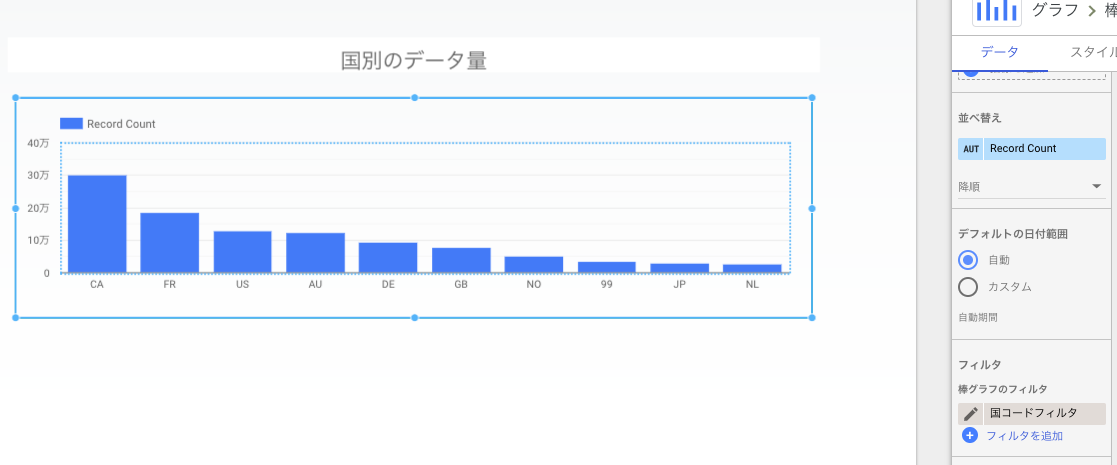
Task: Click the top-center resize handle of chart
Action: click(x=415, y=98)
